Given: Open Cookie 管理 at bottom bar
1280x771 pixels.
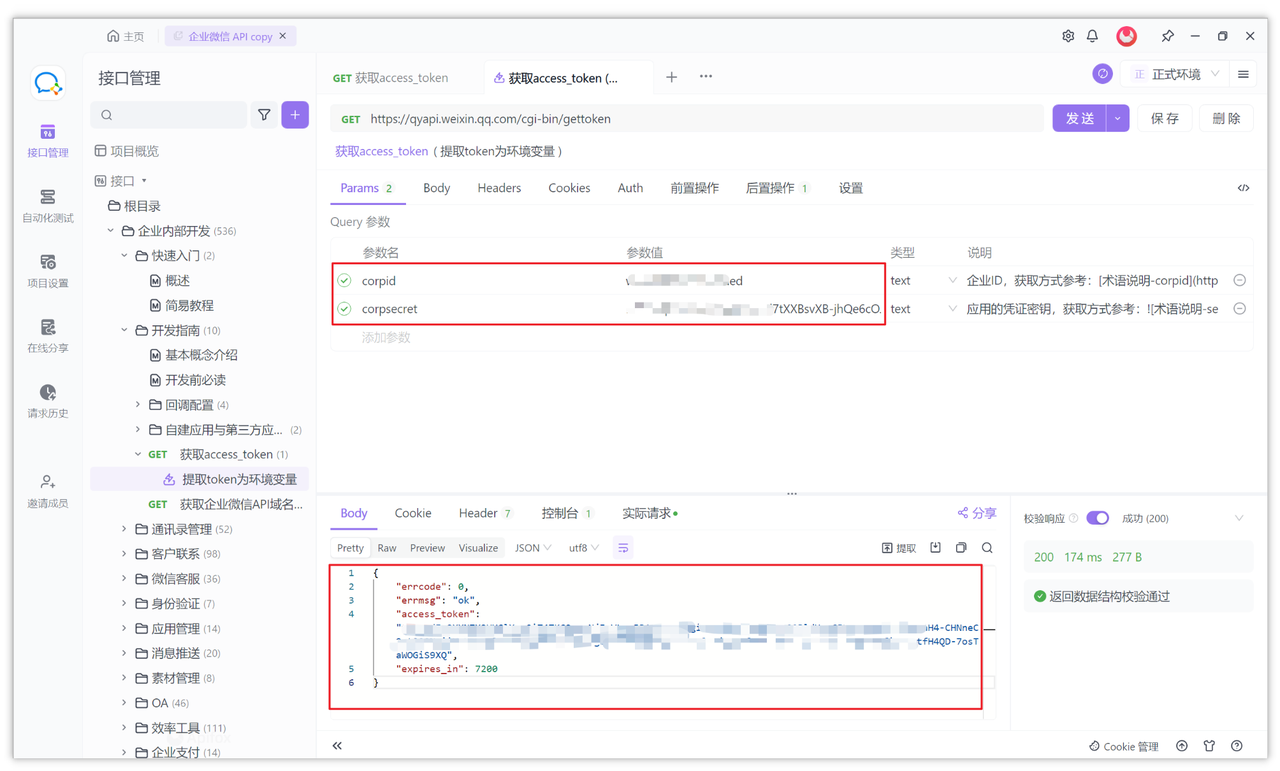Looking at the screenshot, I should pos(1123,746).
